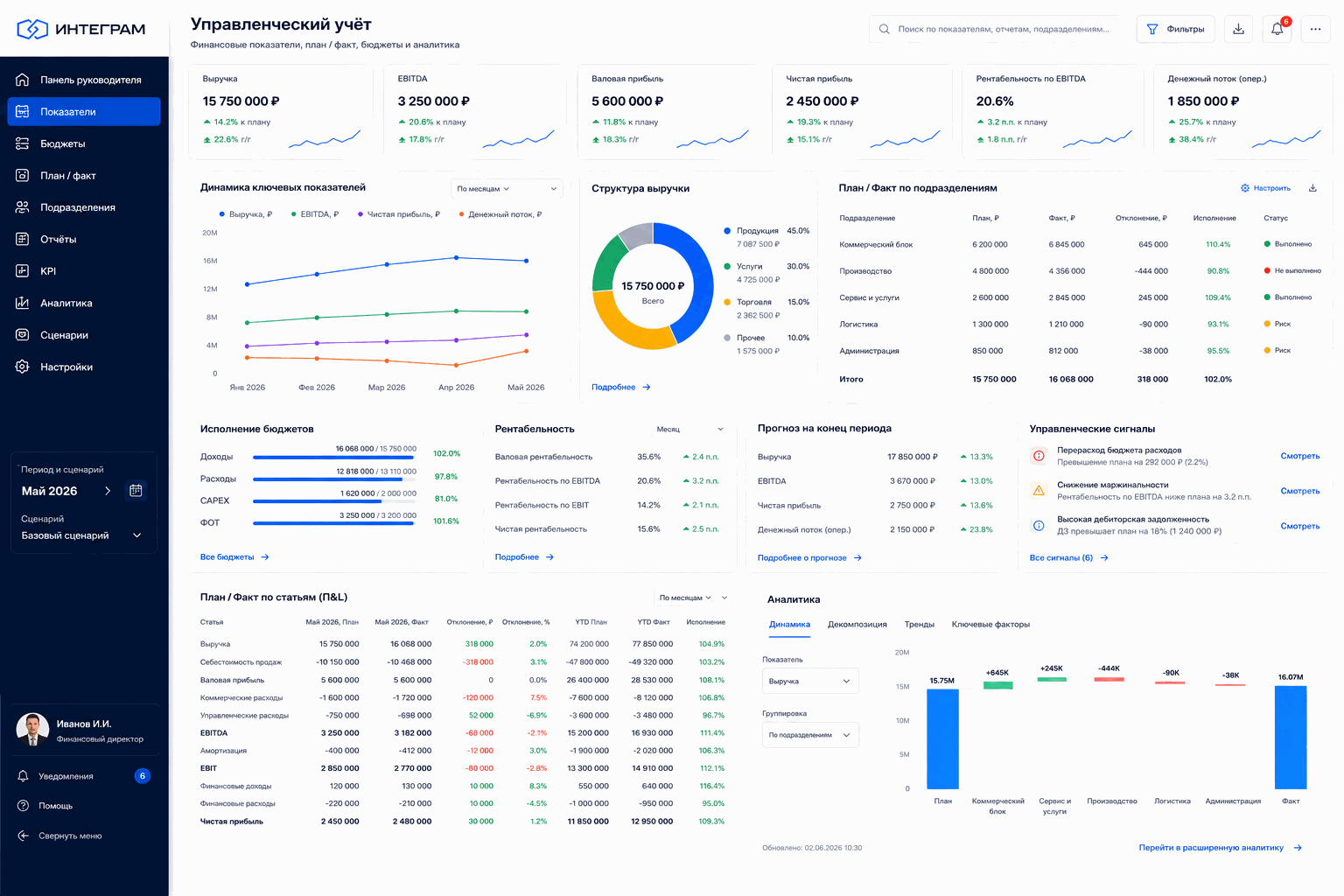Switch to the Динамика tab

(789, 625)
